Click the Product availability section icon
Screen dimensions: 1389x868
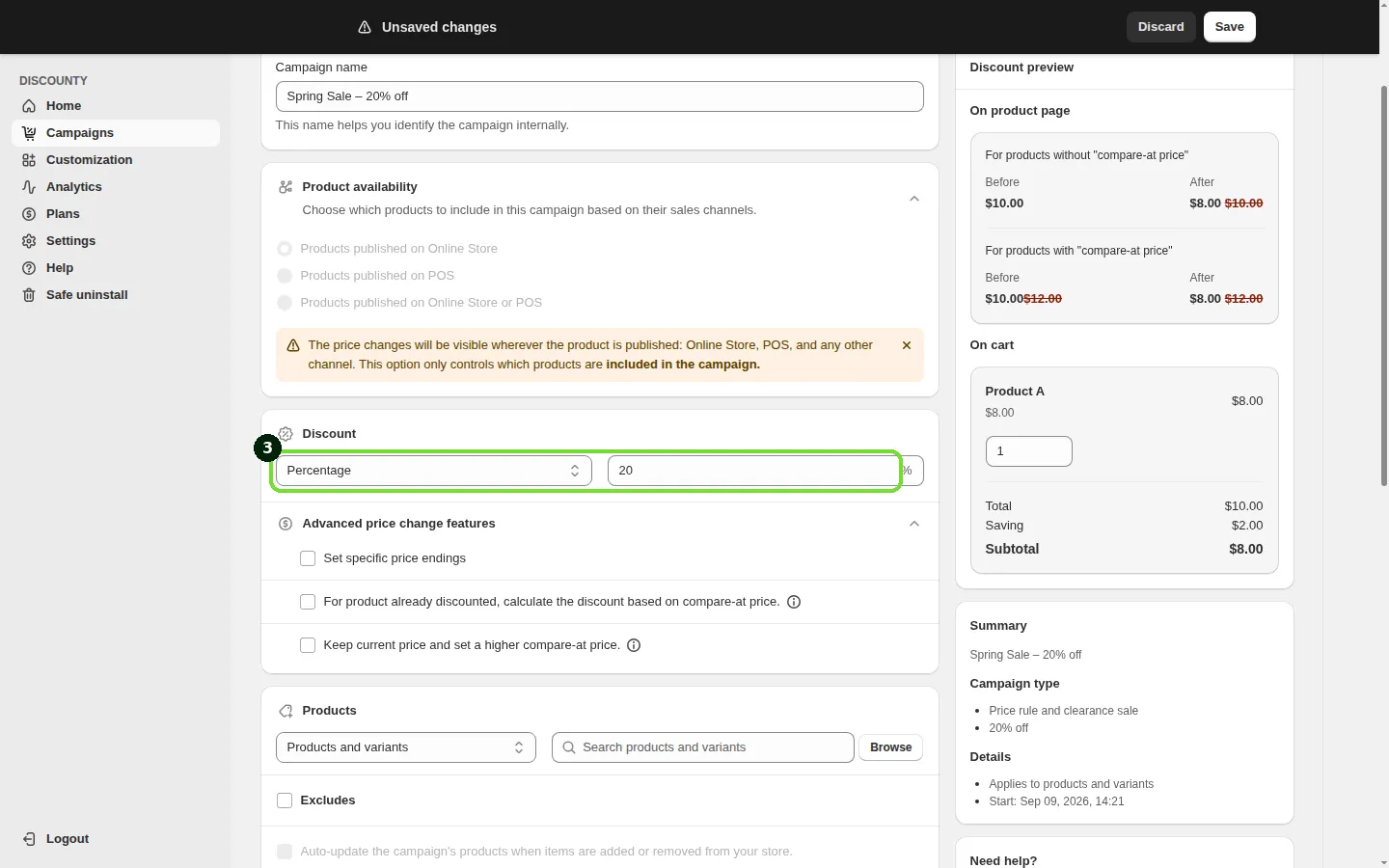pyautogui.click(x=286, y=187)
